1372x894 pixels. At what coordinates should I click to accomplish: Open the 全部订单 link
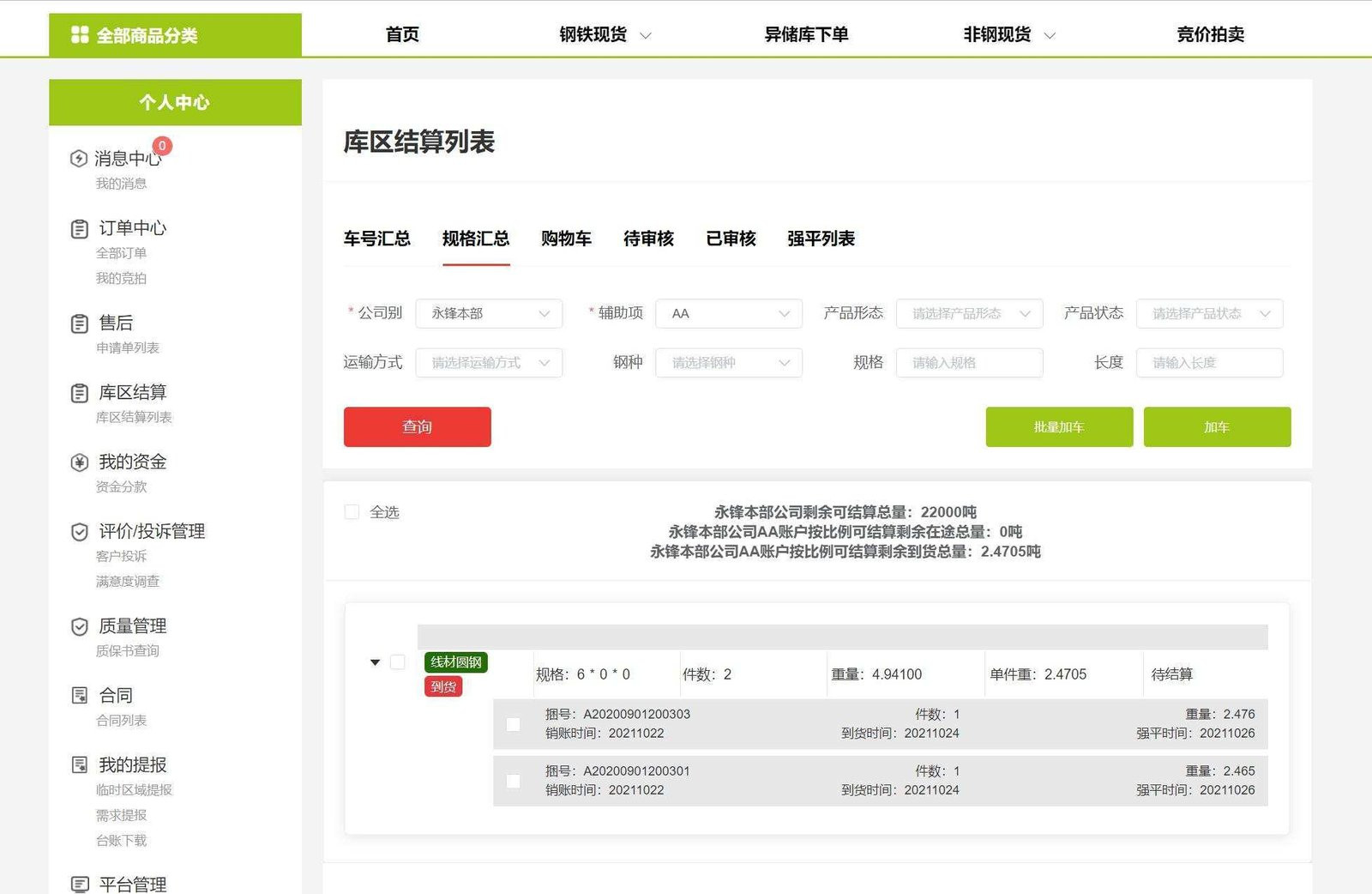coord(121,253)
